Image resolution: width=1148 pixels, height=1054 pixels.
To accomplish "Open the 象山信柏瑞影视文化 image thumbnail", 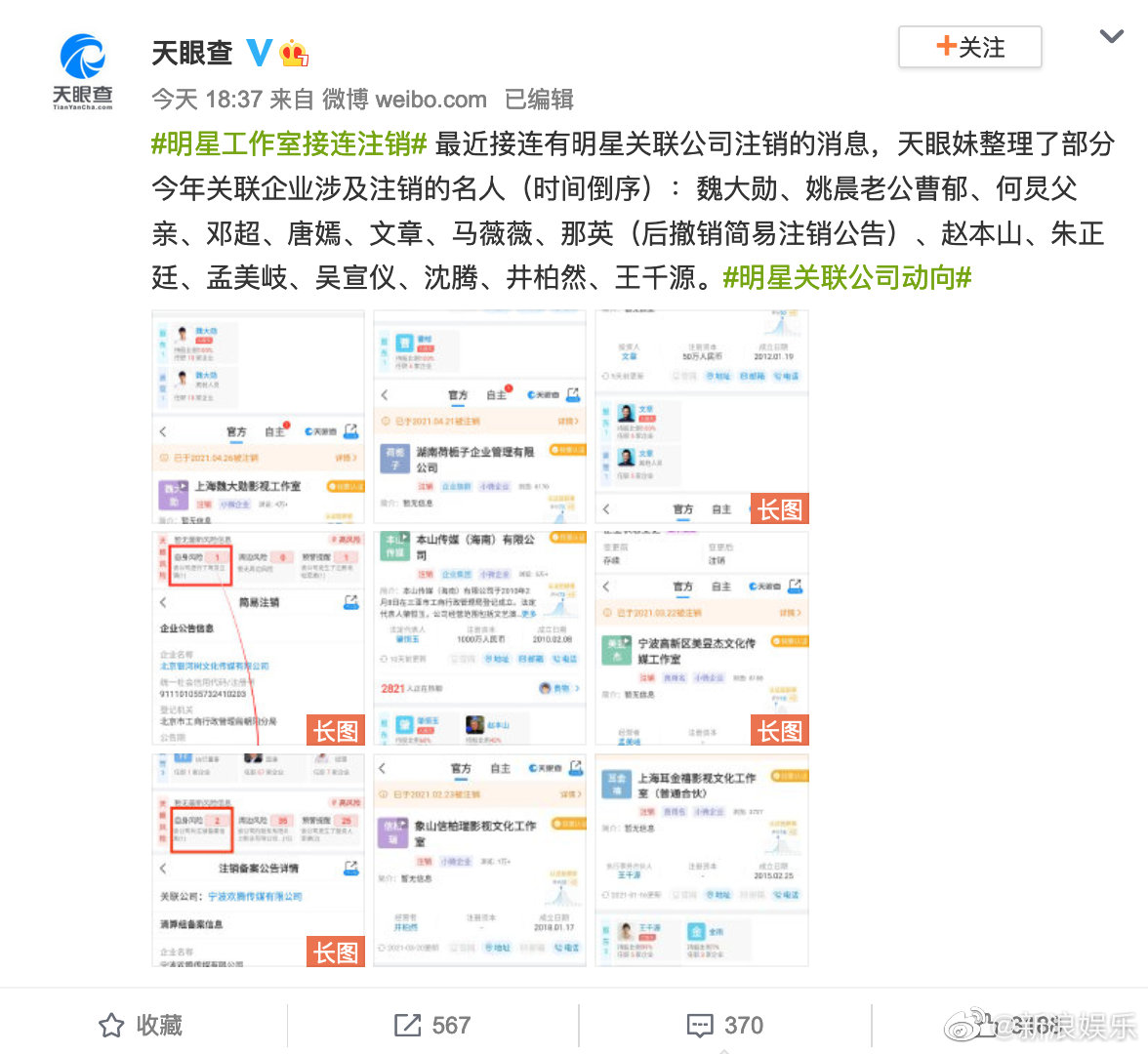I will [479, 860].
